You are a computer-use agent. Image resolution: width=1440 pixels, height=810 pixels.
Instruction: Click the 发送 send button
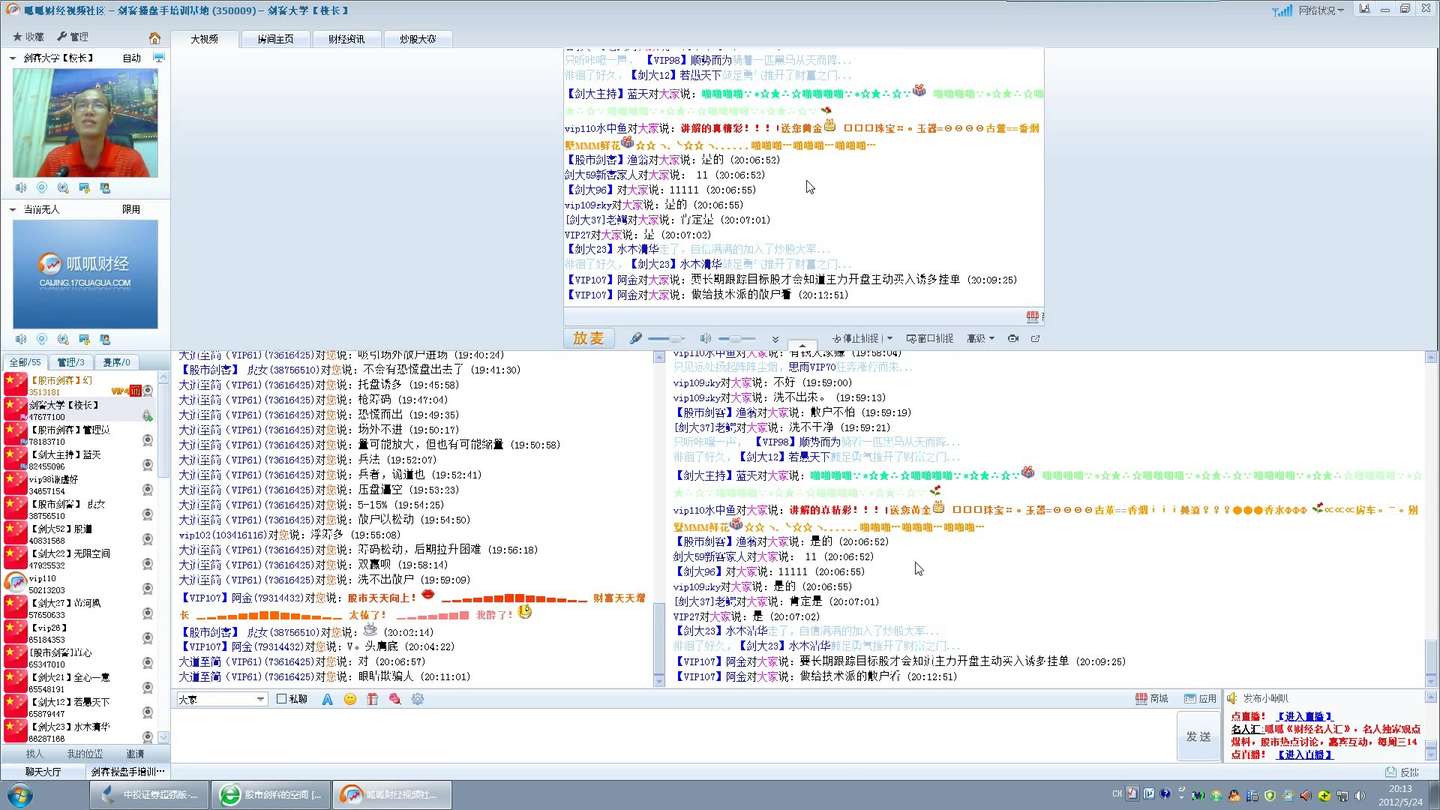[1198, 736]
